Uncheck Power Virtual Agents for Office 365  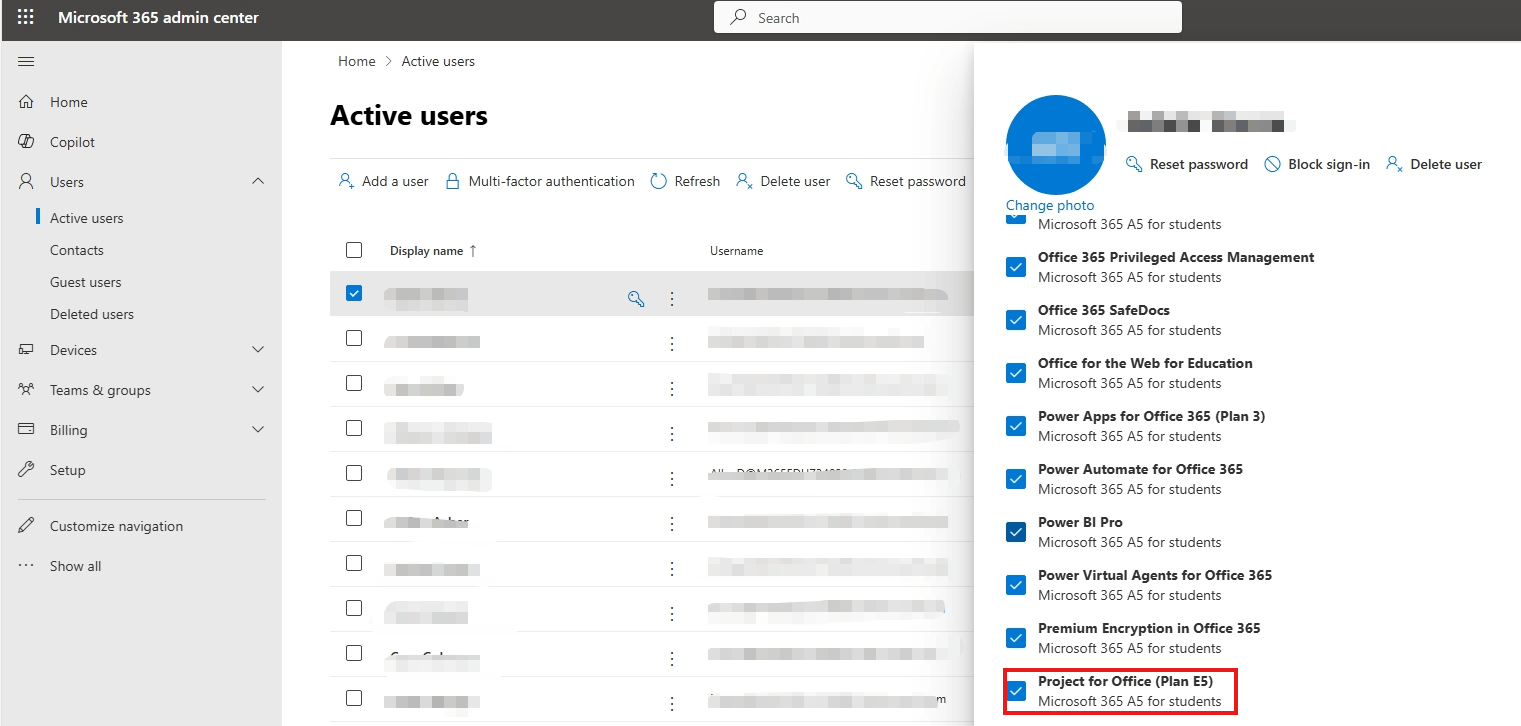coord(1016,585)
